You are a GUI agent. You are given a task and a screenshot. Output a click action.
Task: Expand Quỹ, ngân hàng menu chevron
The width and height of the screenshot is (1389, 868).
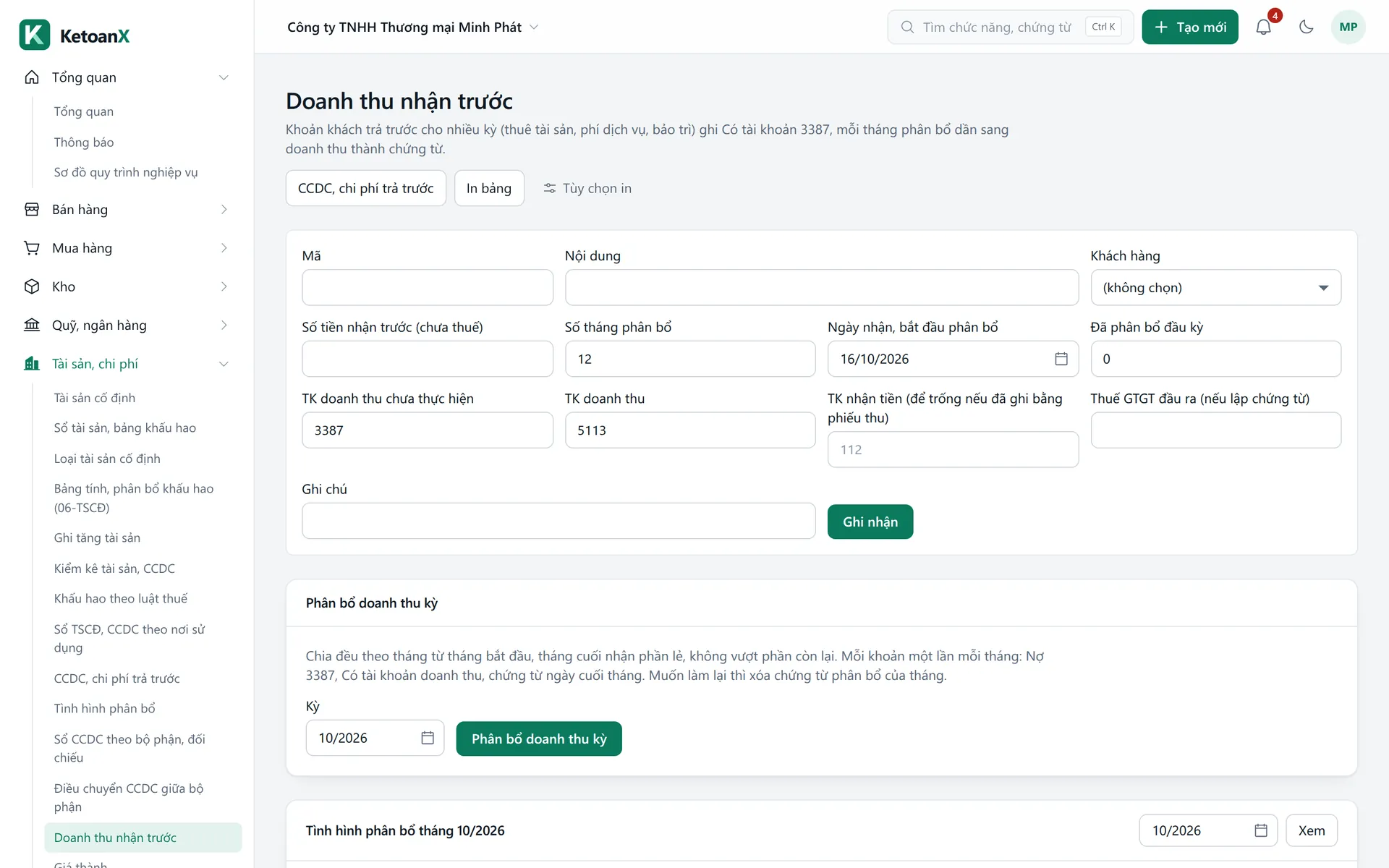coord(224,325)
